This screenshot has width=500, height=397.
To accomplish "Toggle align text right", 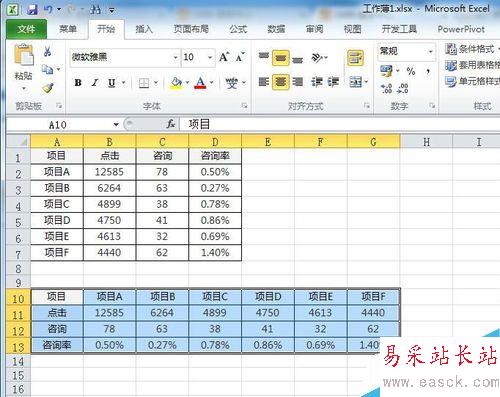I will pos(298,82).
